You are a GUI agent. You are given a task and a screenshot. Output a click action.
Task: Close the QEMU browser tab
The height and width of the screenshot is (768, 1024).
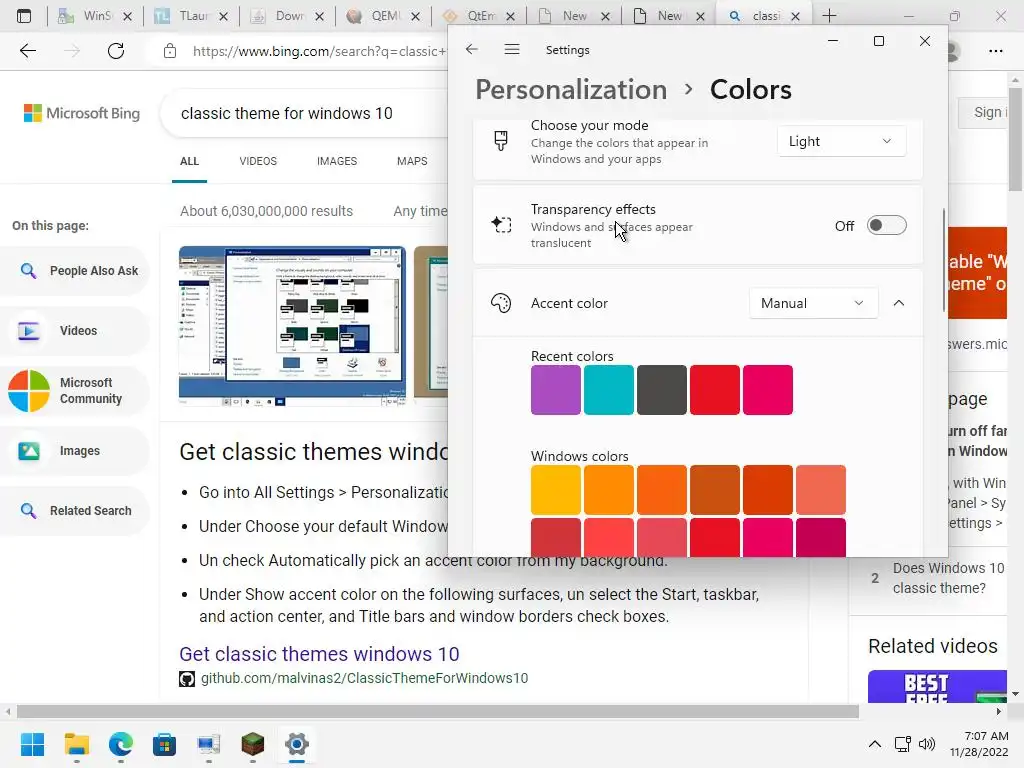[x=415, y=16]
